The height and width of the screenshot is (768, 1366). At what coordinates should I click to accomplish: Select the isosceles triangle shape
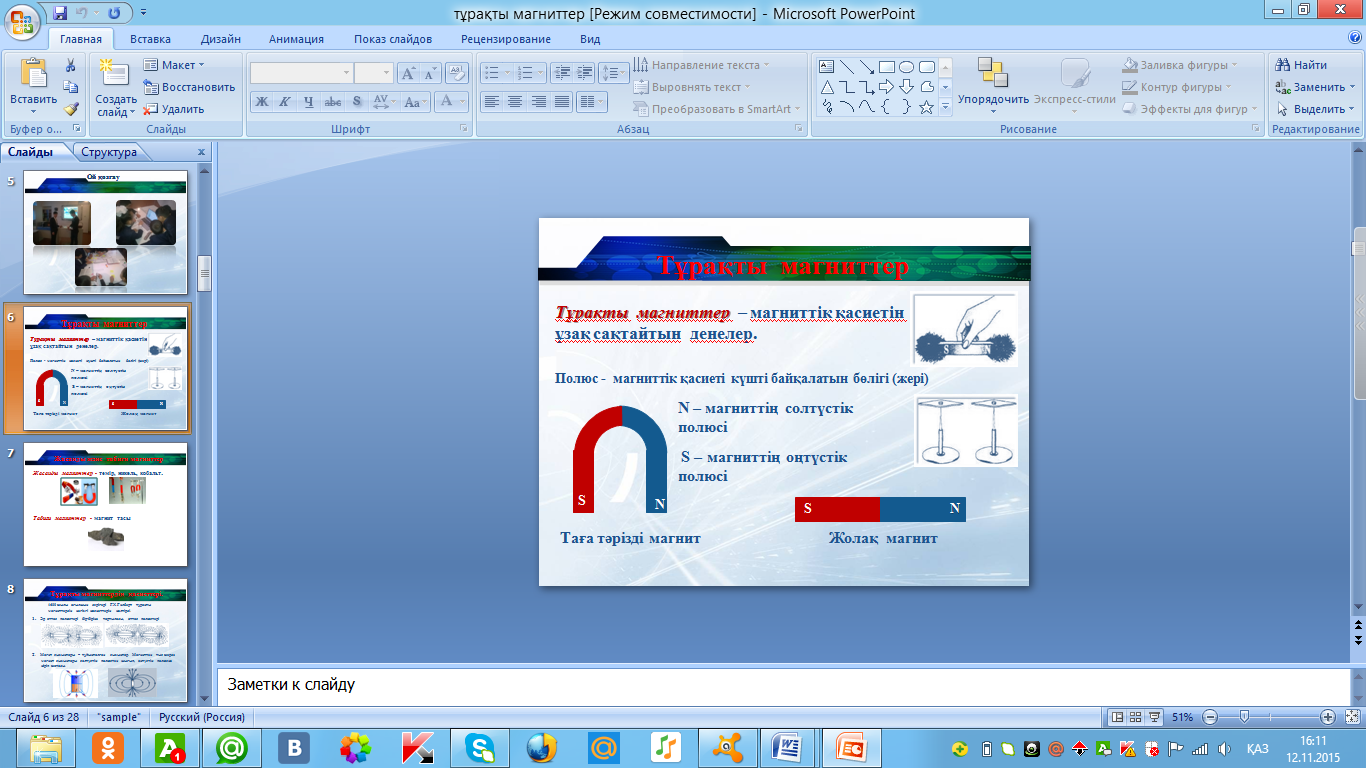[827, 86]
